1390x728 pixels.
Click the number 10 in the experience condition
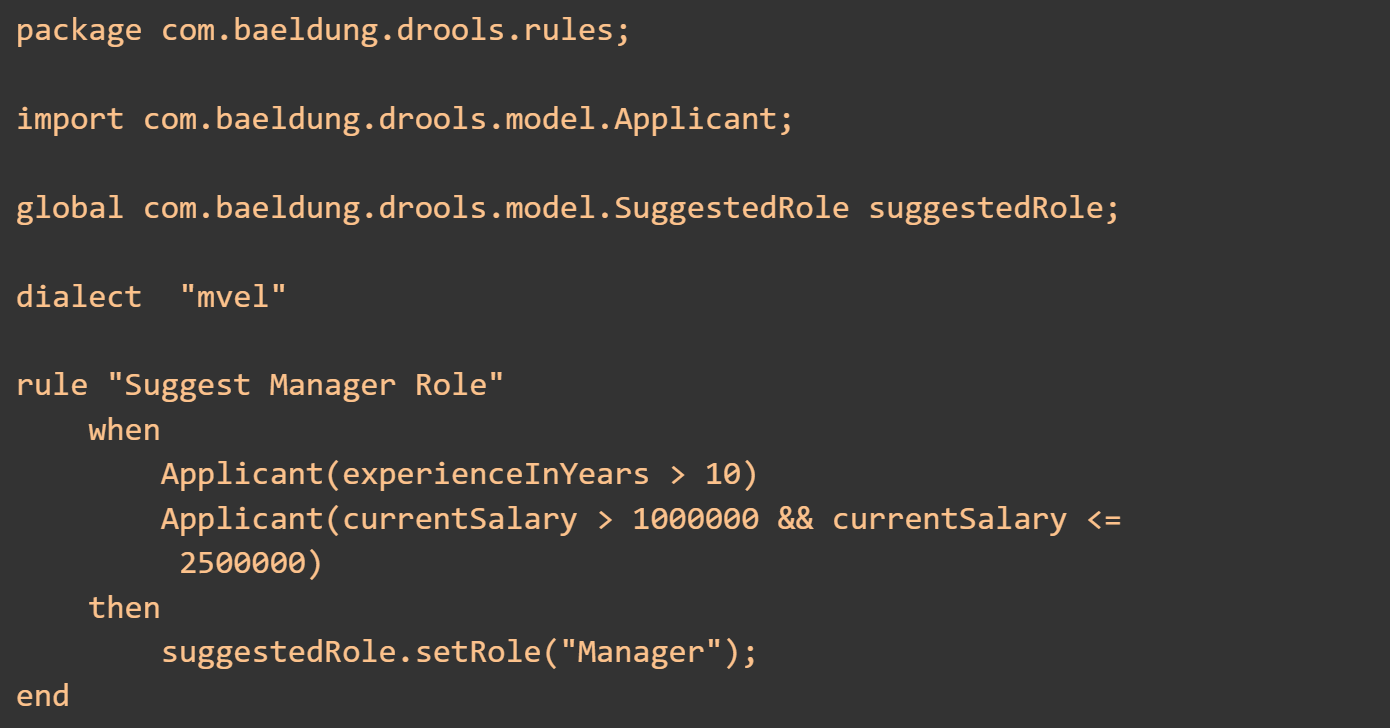722,474
